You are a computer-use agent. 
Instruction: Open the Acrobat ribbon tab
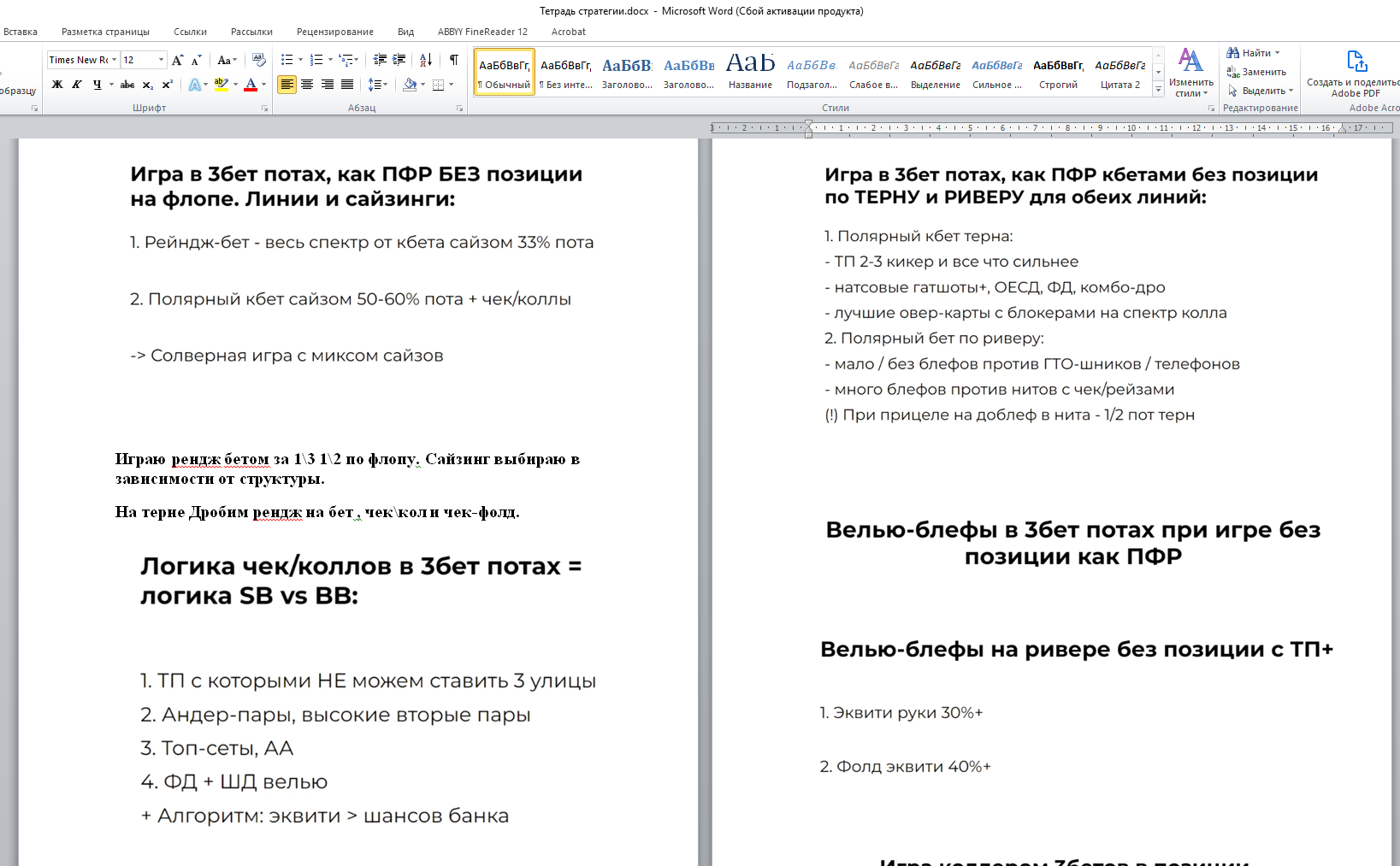click(569, 32)
